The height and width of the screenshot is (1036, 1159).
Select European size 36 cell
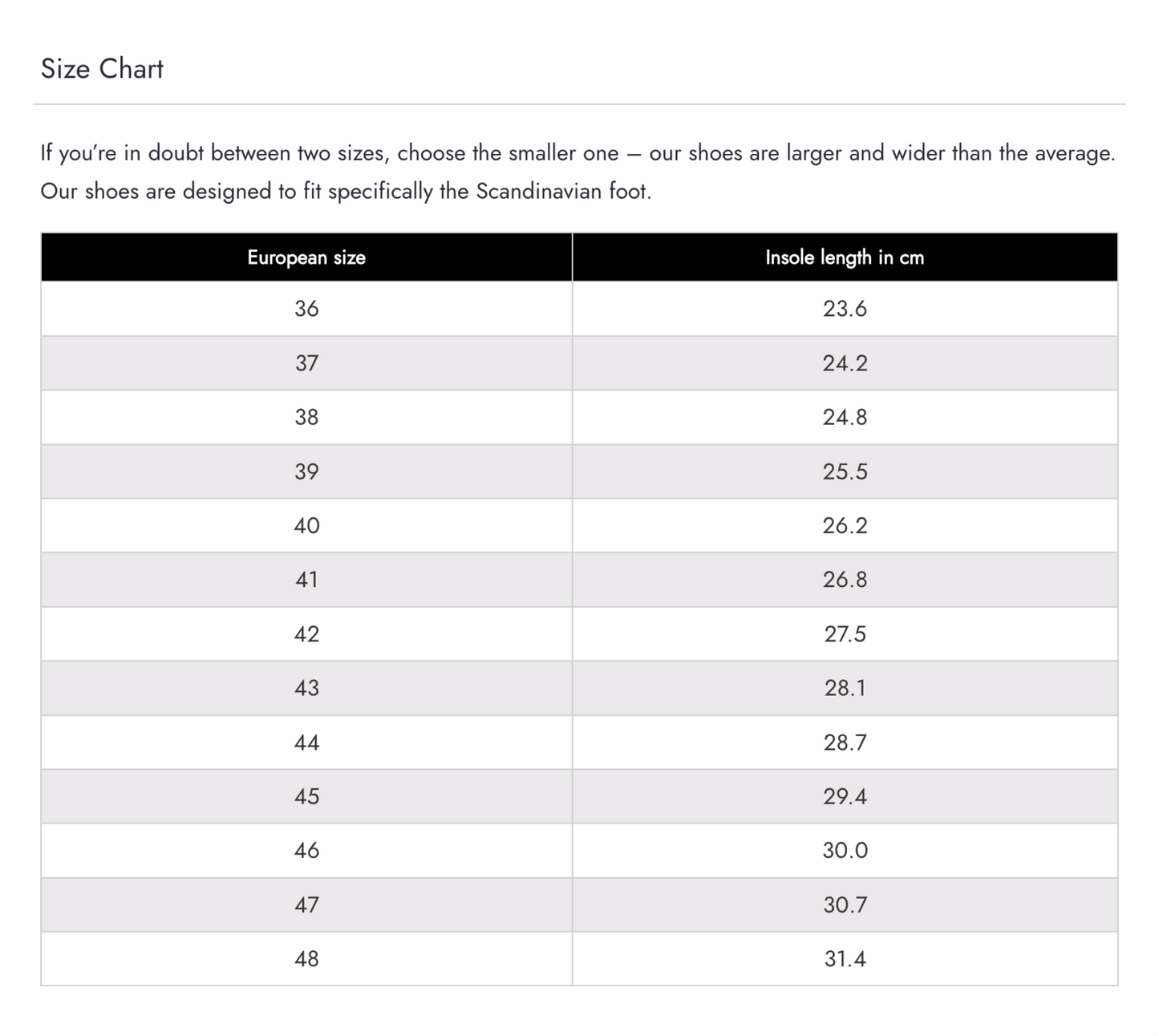click(306, 309)
